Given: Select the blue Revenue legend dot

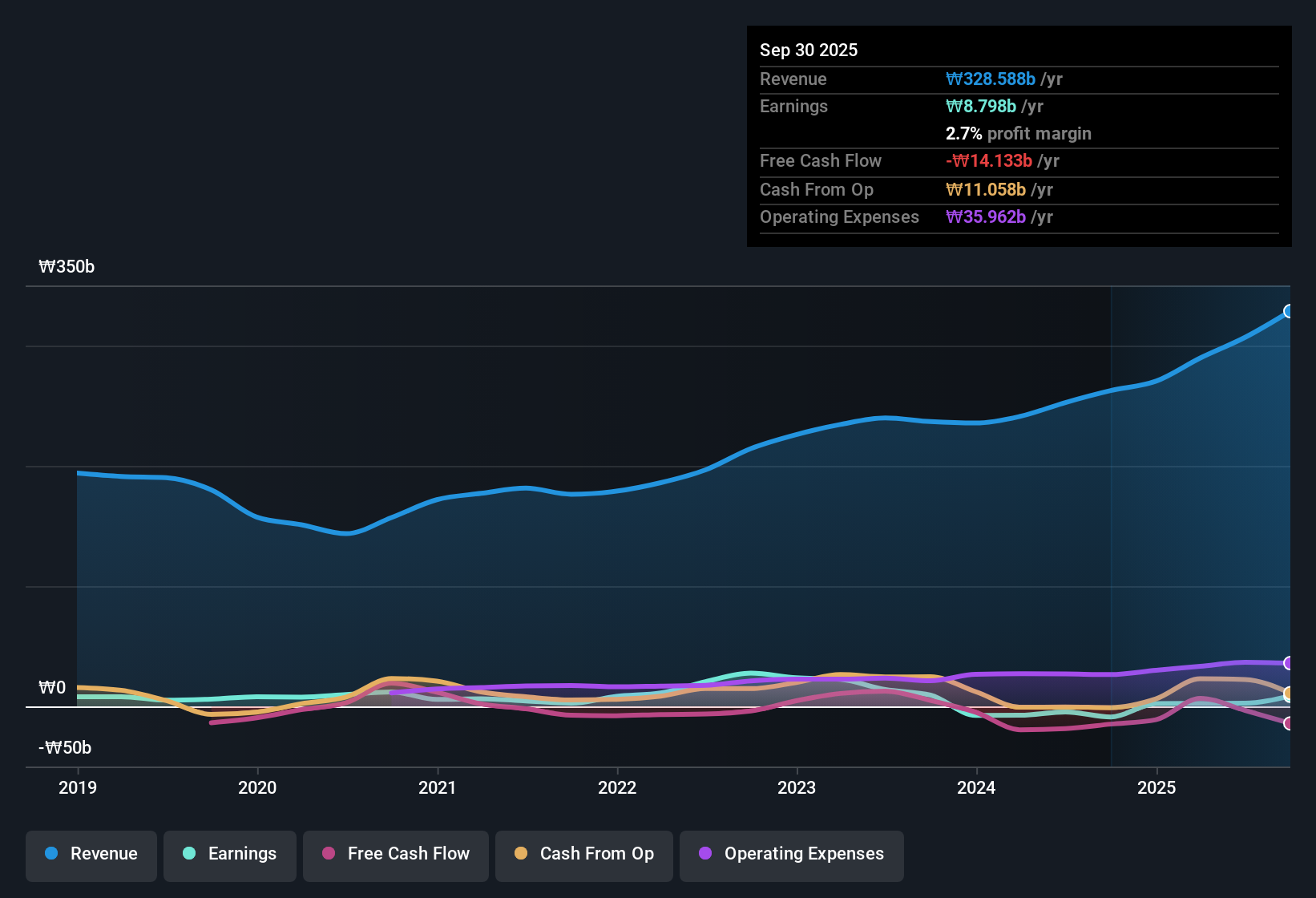Looking at the screenshot, I should pyautogui.click(x=50, y=854).
